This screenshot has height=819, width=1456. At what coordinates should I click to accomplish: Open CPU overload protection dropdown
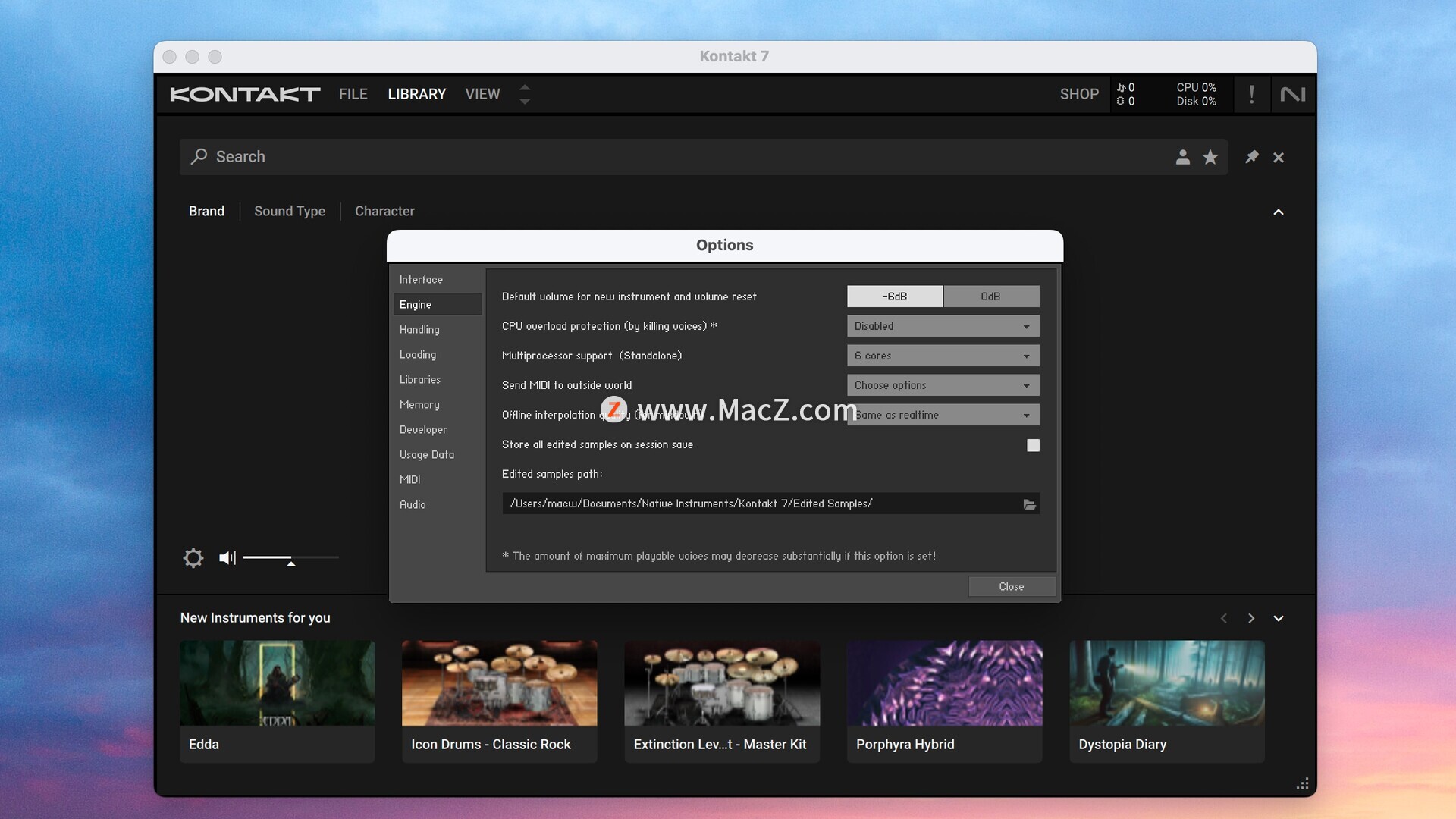pyautogui.click(x=943, y=326)
